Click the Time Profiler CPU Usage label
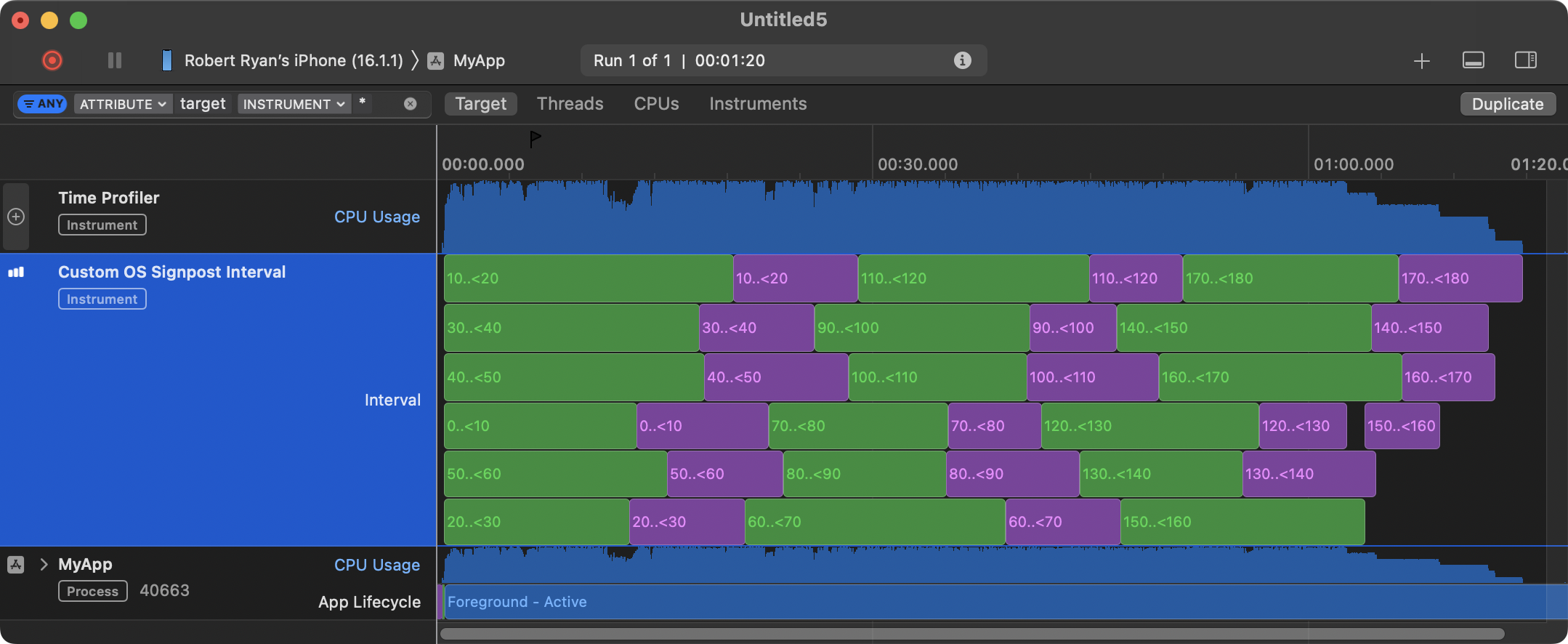 (377, 217)
